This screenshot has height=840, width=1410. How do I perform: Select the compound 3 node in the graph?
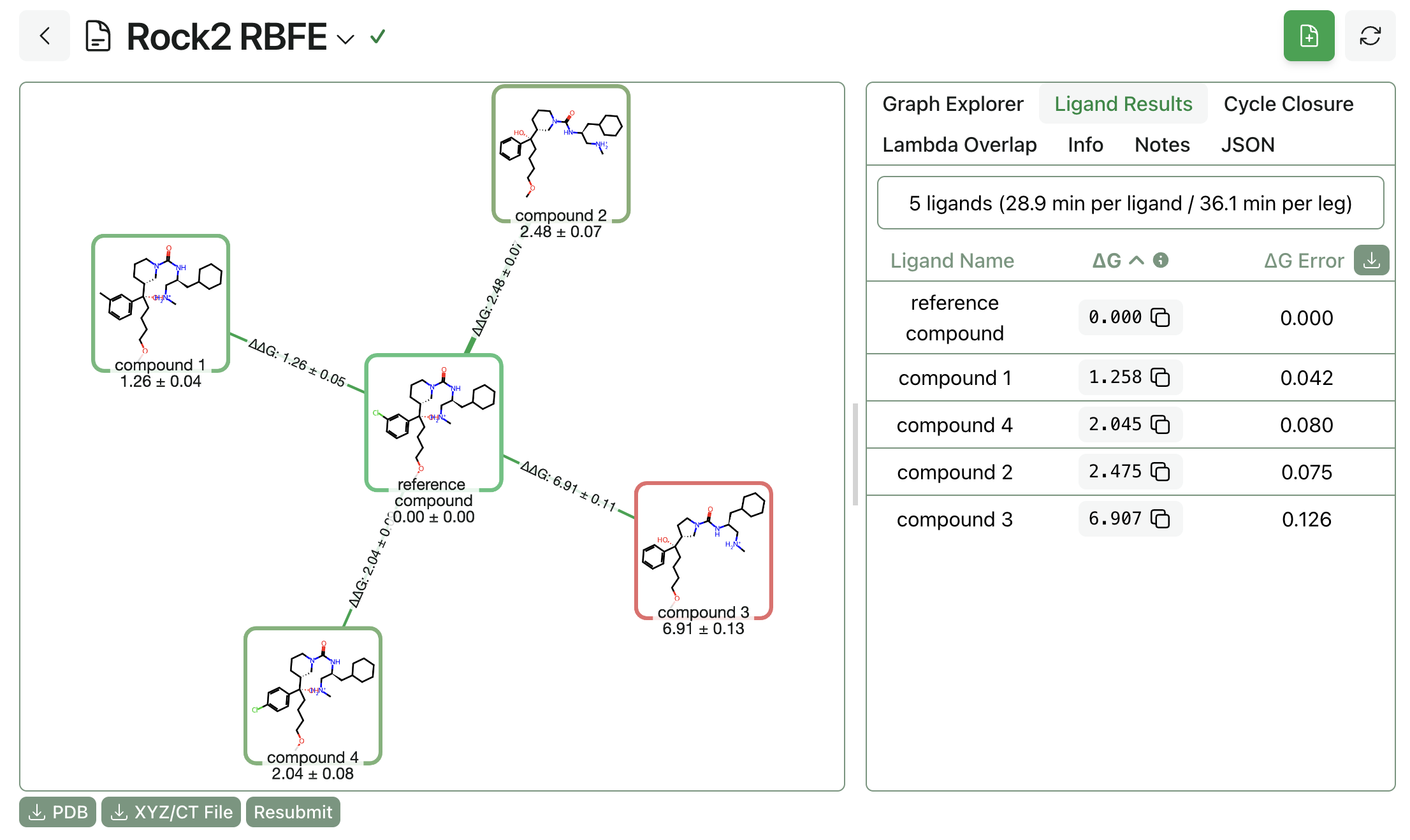point(703,549)
